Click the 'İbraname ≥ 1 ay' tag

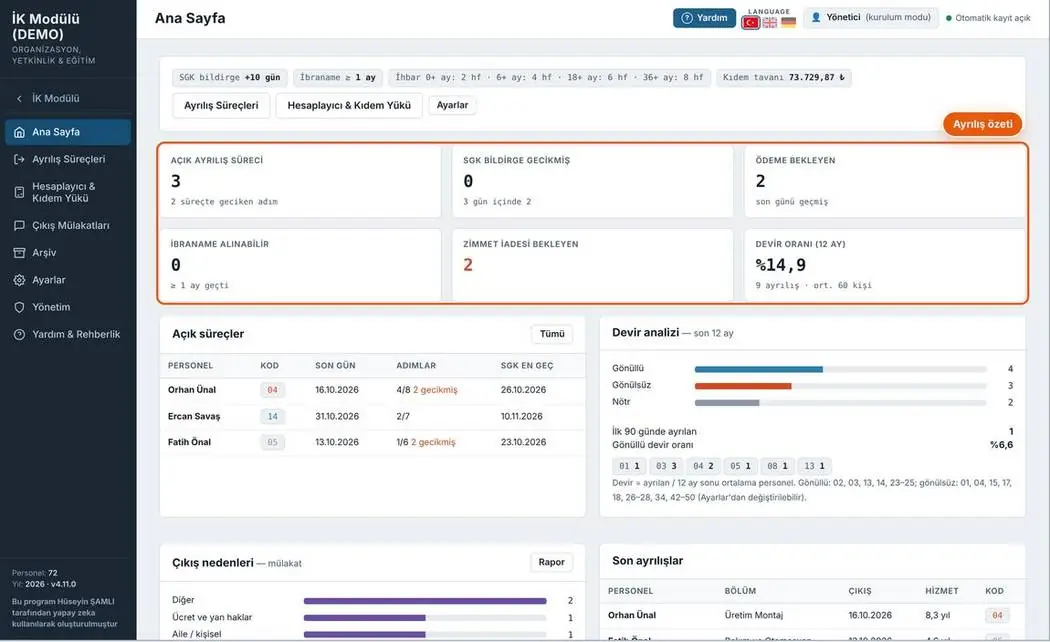338,78
